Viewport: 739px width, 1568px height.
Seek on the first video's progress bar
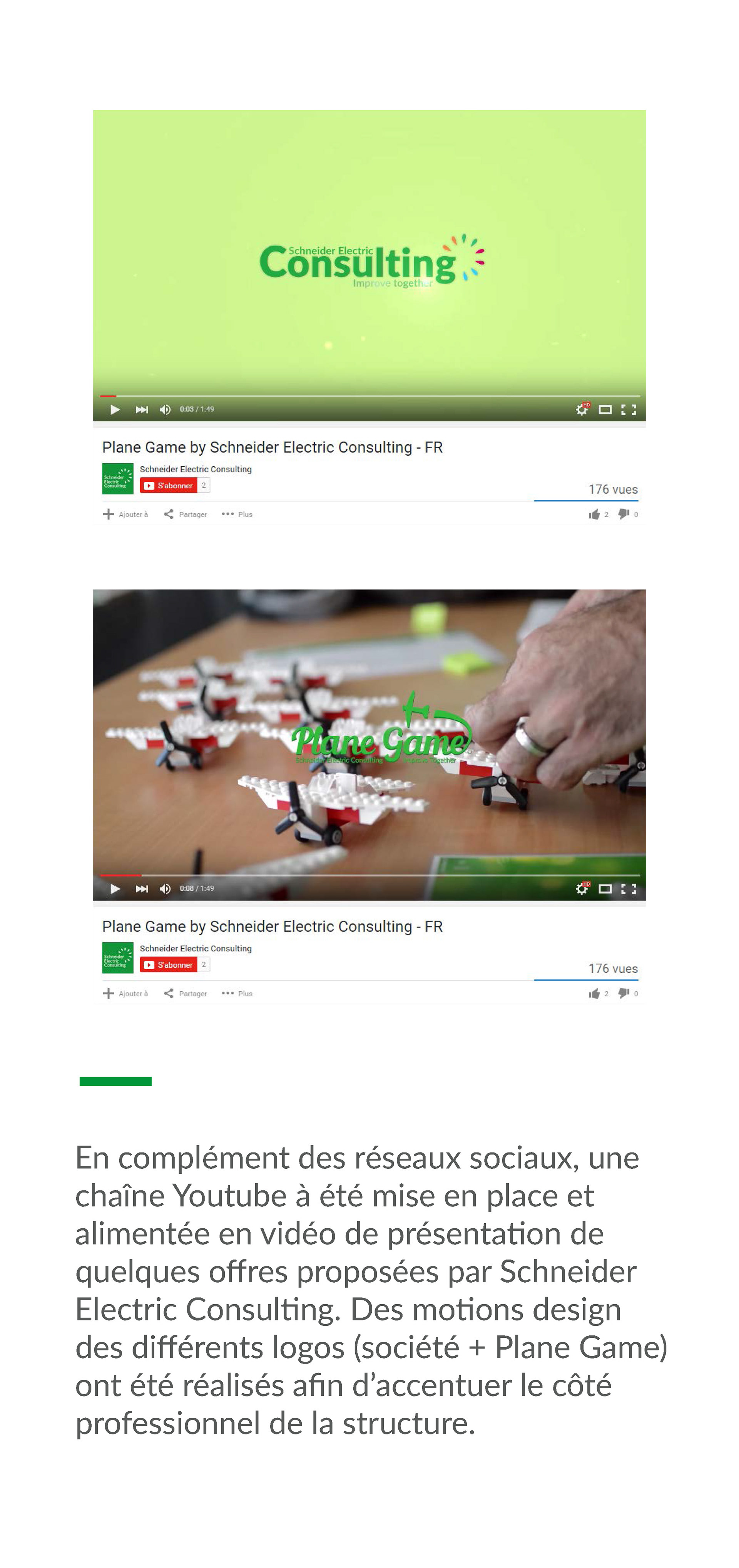pyautogui.click(x=369, y=396)
